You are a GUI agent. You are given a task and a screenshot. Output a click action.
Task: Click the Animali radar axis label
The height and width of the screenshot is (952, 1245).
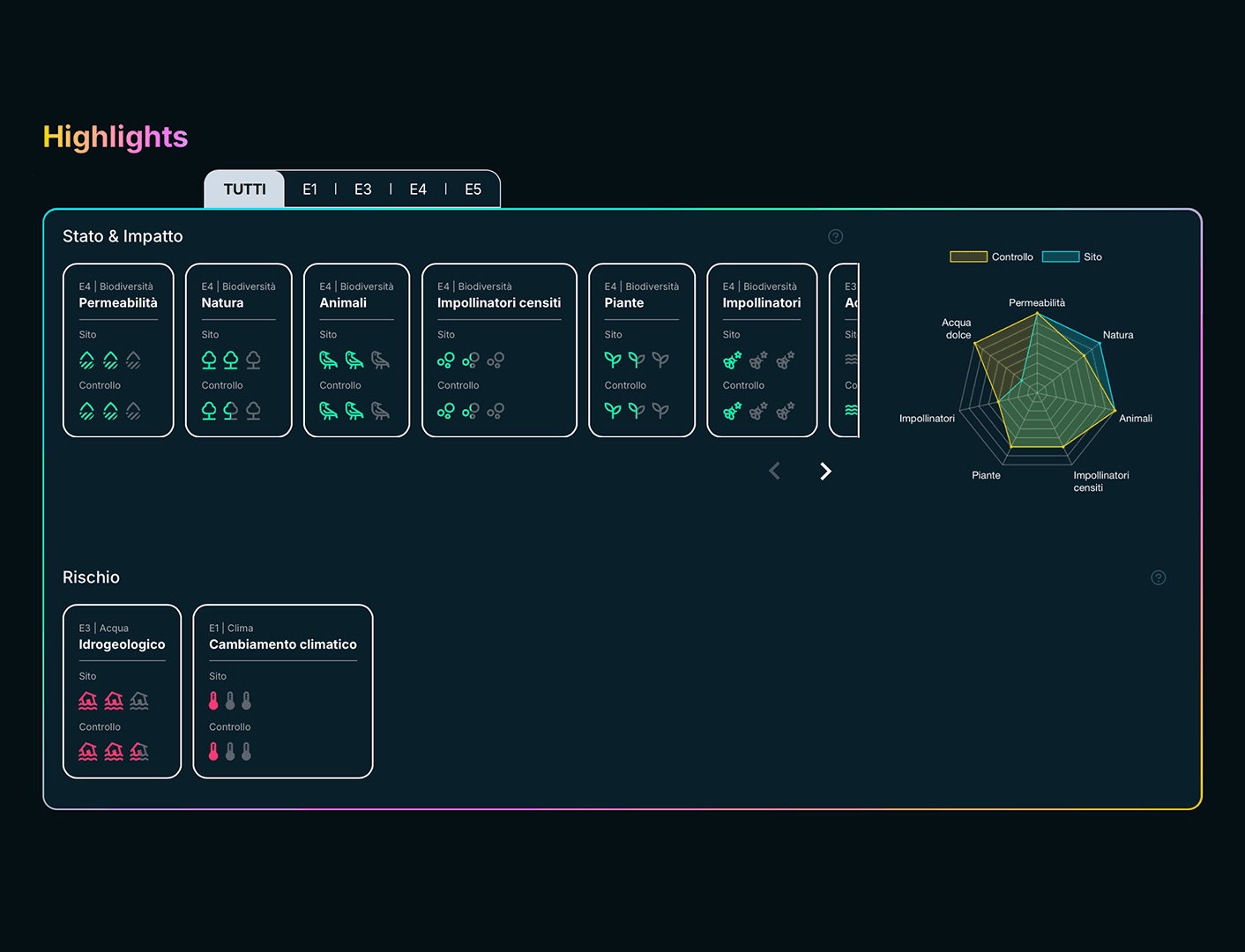(1136, 419)
